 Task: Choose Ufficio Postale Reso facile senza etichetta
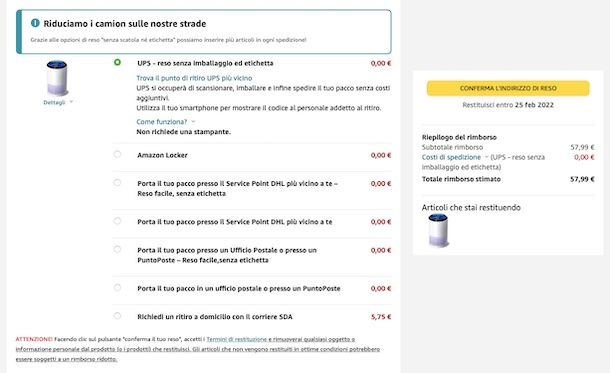[117, 249]
